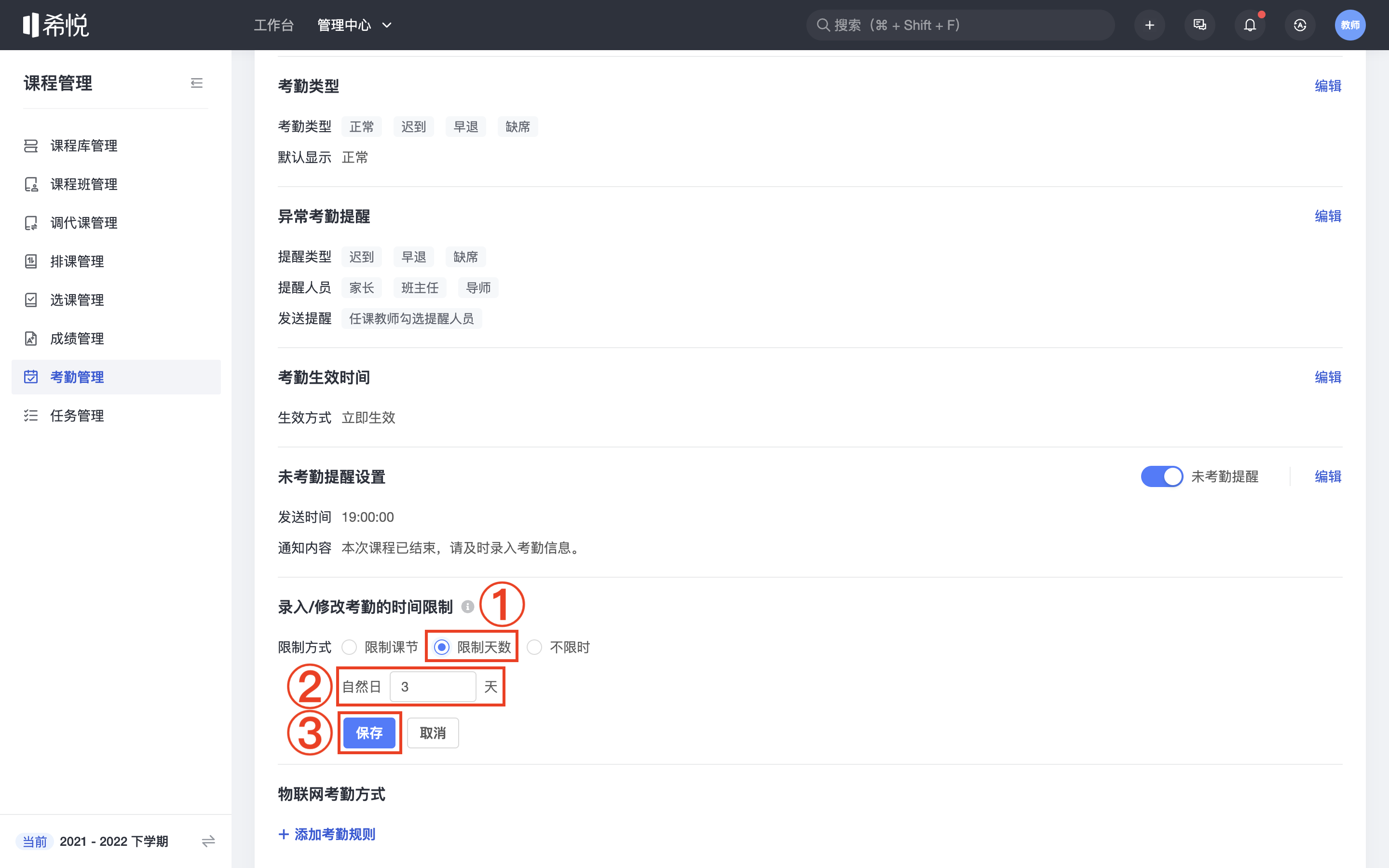Screen dimensions: 1389x868
Task: Click the 调代课管理 sidebar icon
Action: pos(31,223)
